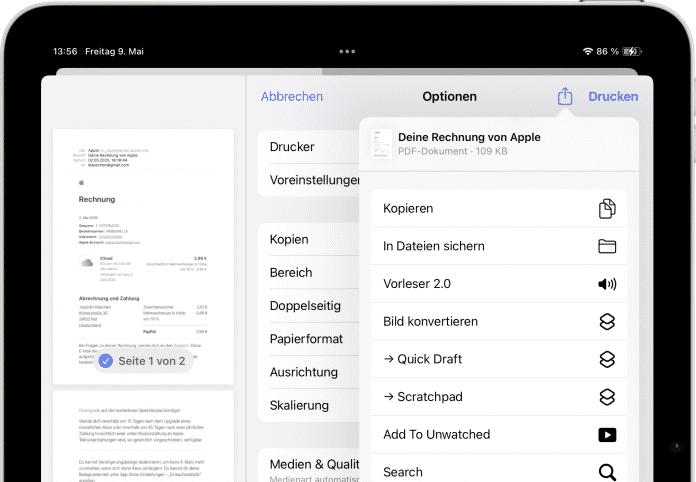Open the Drucker printer selection row
Viewport: 696px width, 482px height.
click(x=308, y=147)
